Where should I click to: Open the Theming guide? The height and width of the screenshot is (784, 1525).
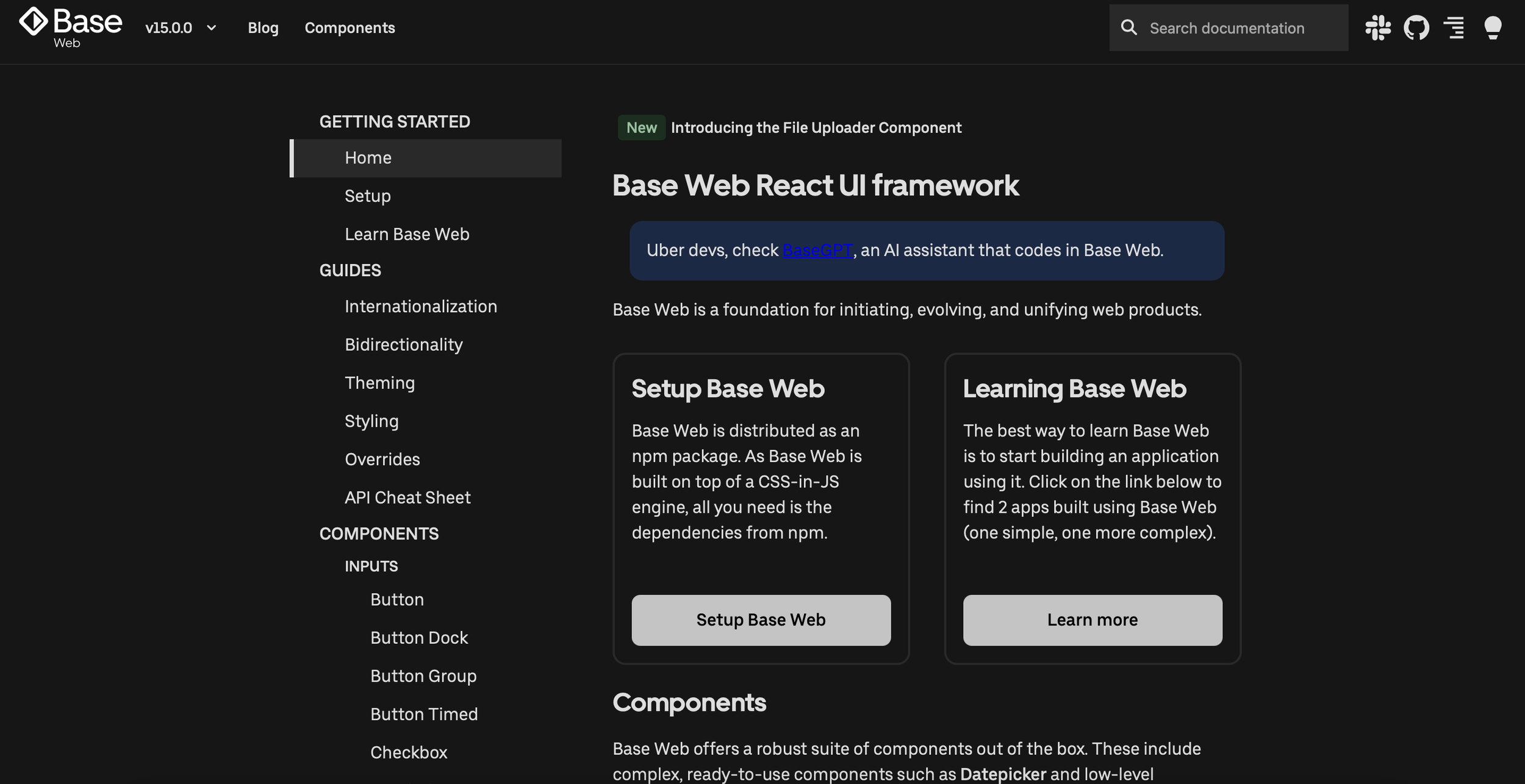coord(379,383)
